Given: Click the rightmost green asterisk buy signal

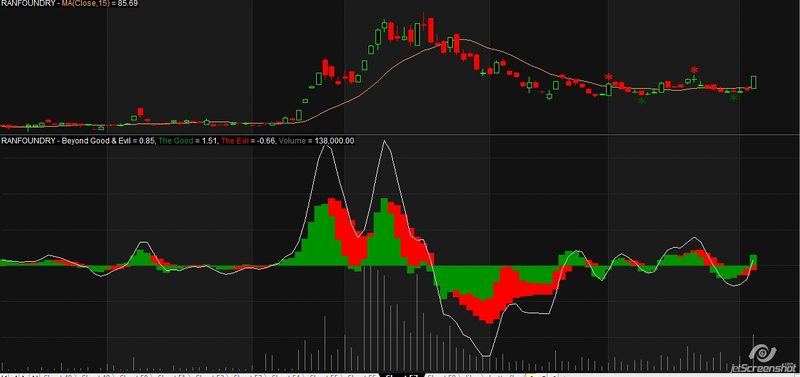Looking at the screenshot, I should click(734, 97).
